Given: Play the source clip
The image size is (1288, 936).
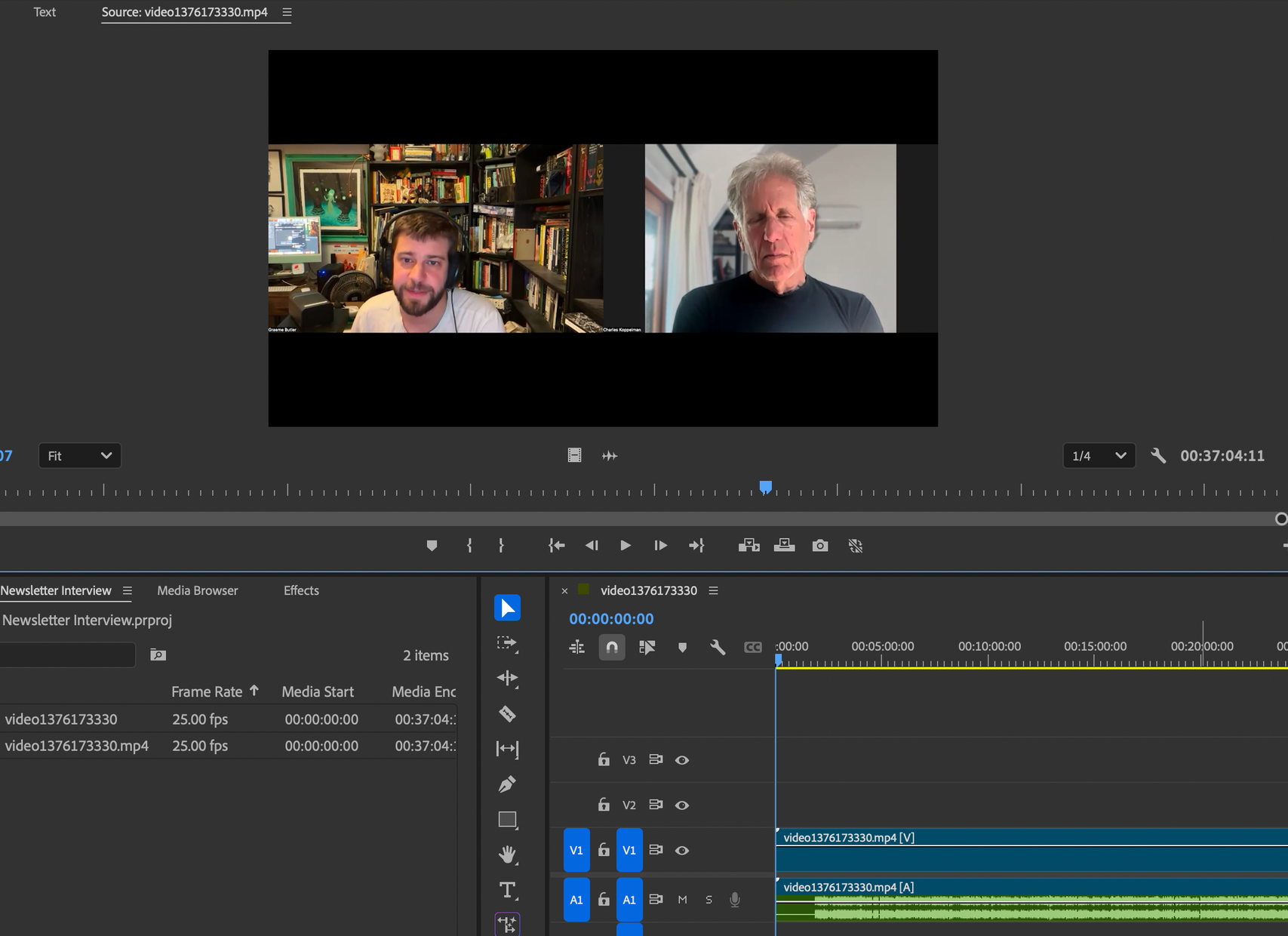Looking at the screenshot, I should coord(626,546).
